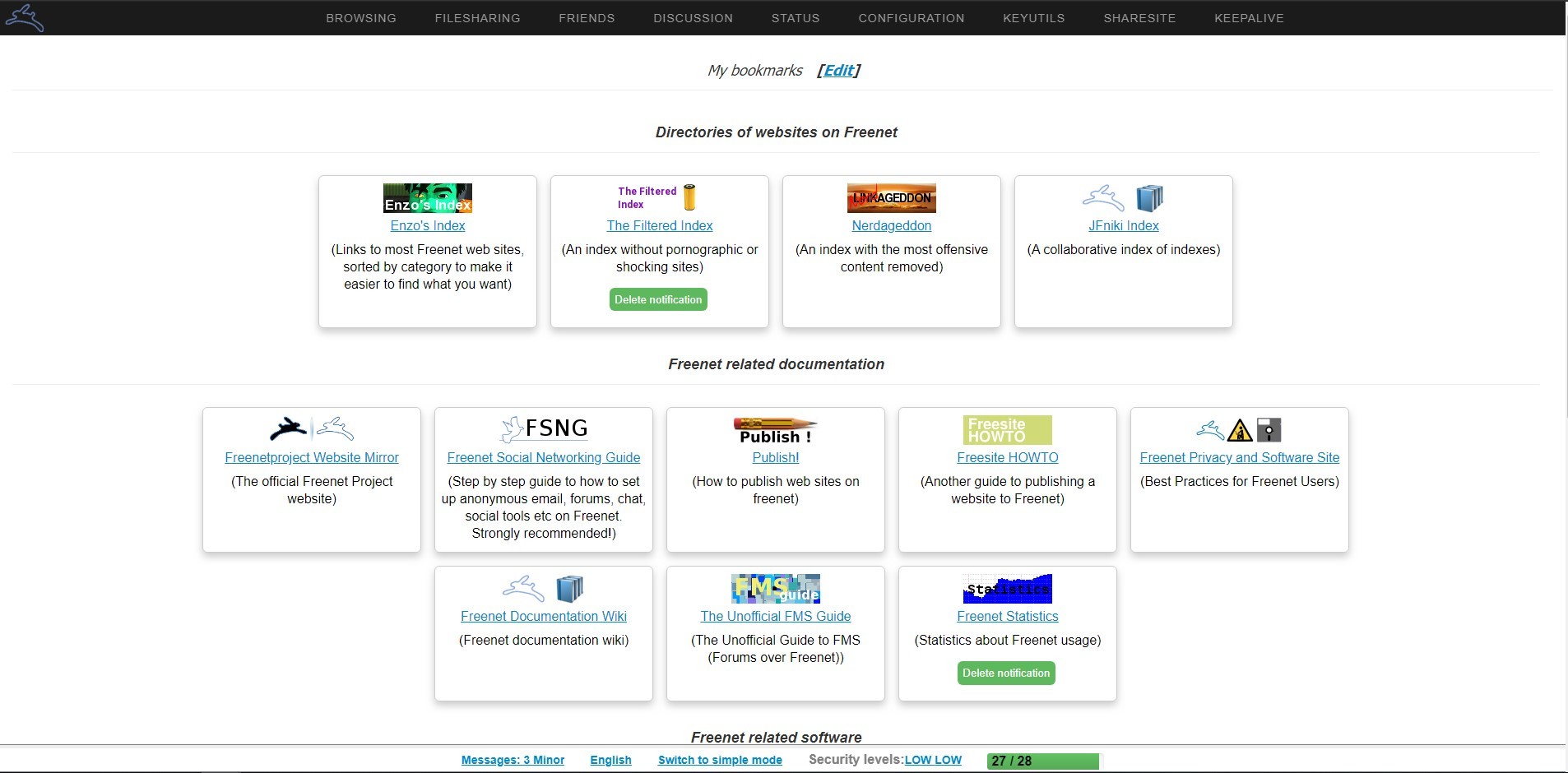
Task: Open the Status menu
Action: 796,18
